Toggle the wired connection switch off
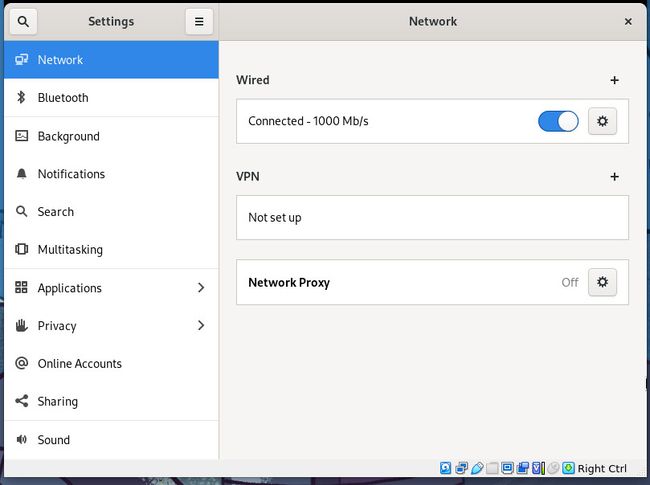This screenshot has width=650, height=485. [558, 121]
